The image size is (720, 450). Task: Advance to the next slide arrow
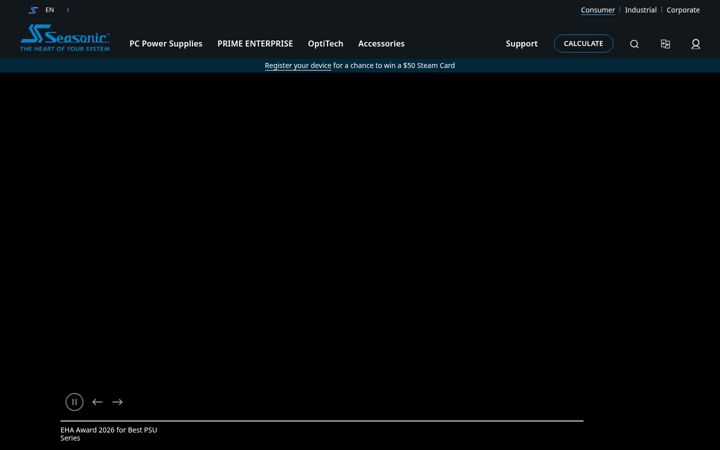pos(118,402)
